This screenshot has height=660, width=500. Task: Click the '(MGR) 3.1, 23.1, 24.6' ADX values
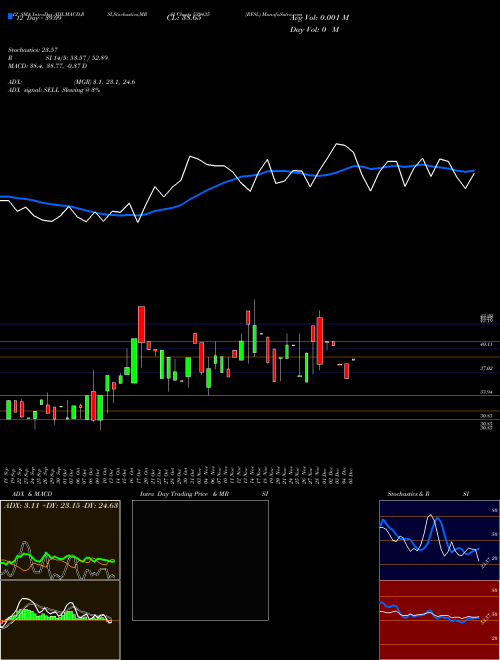pos(104,82)
